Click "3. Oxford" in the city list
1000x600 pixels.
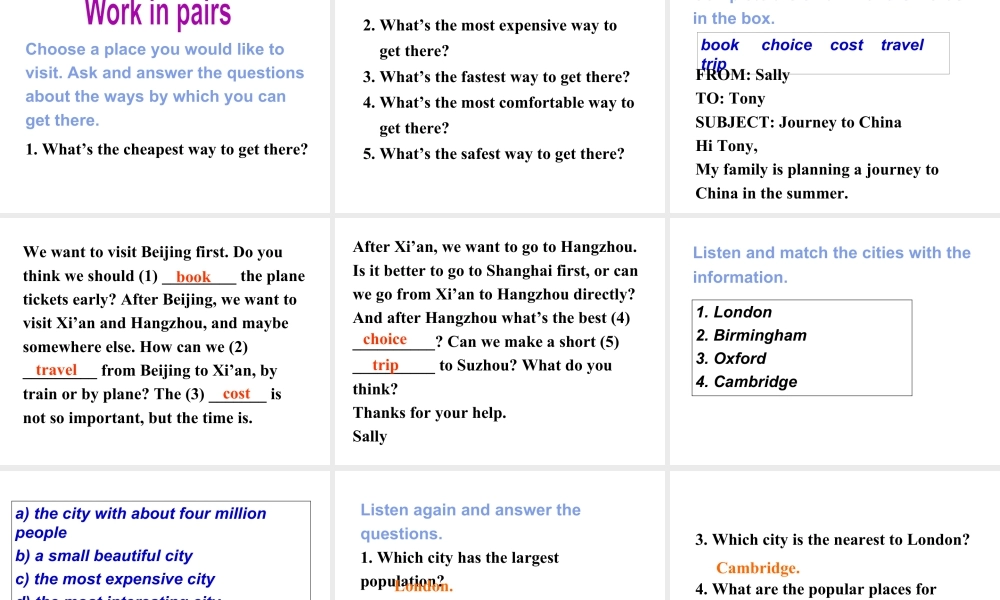click(731, 358)
